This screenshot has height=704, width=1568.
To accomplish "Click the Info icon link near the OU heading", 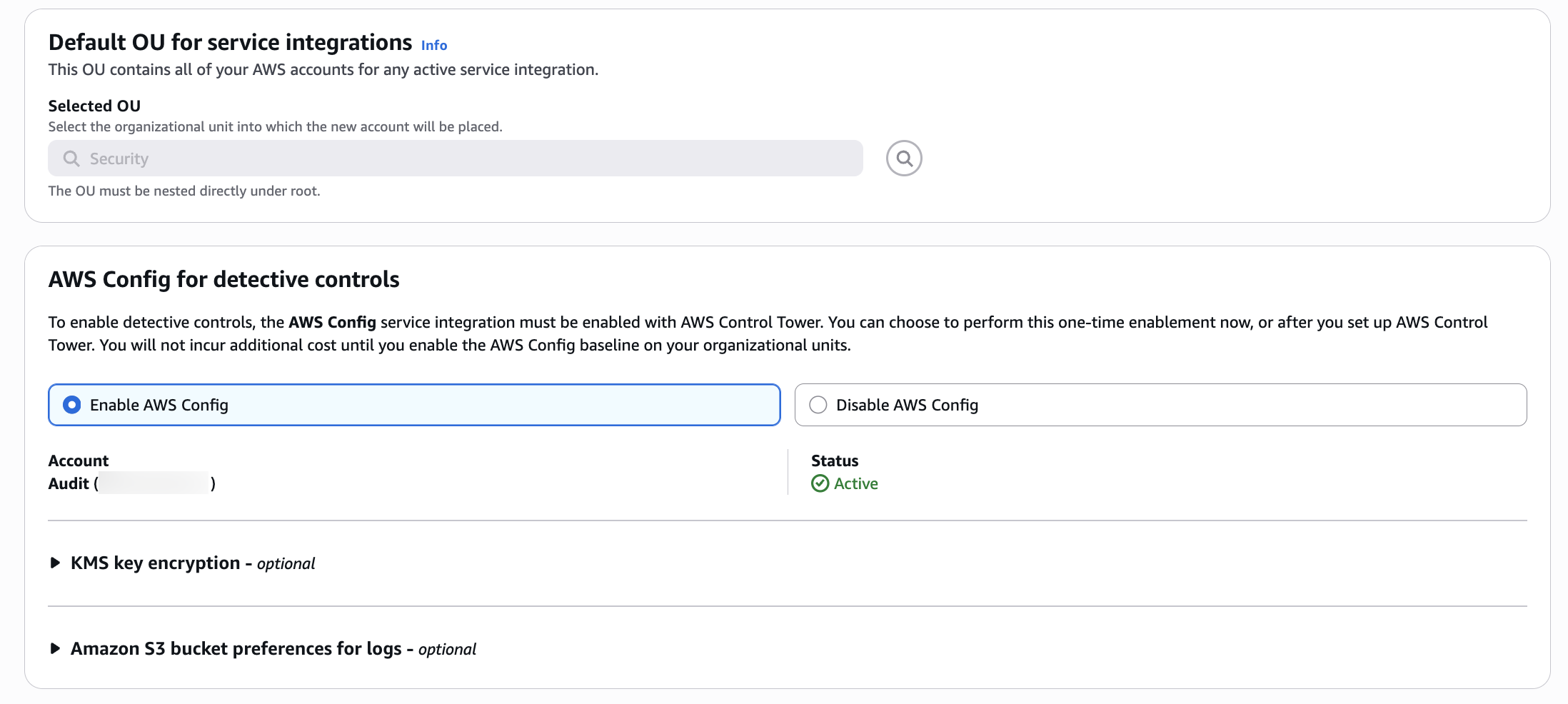I will 434,44.
